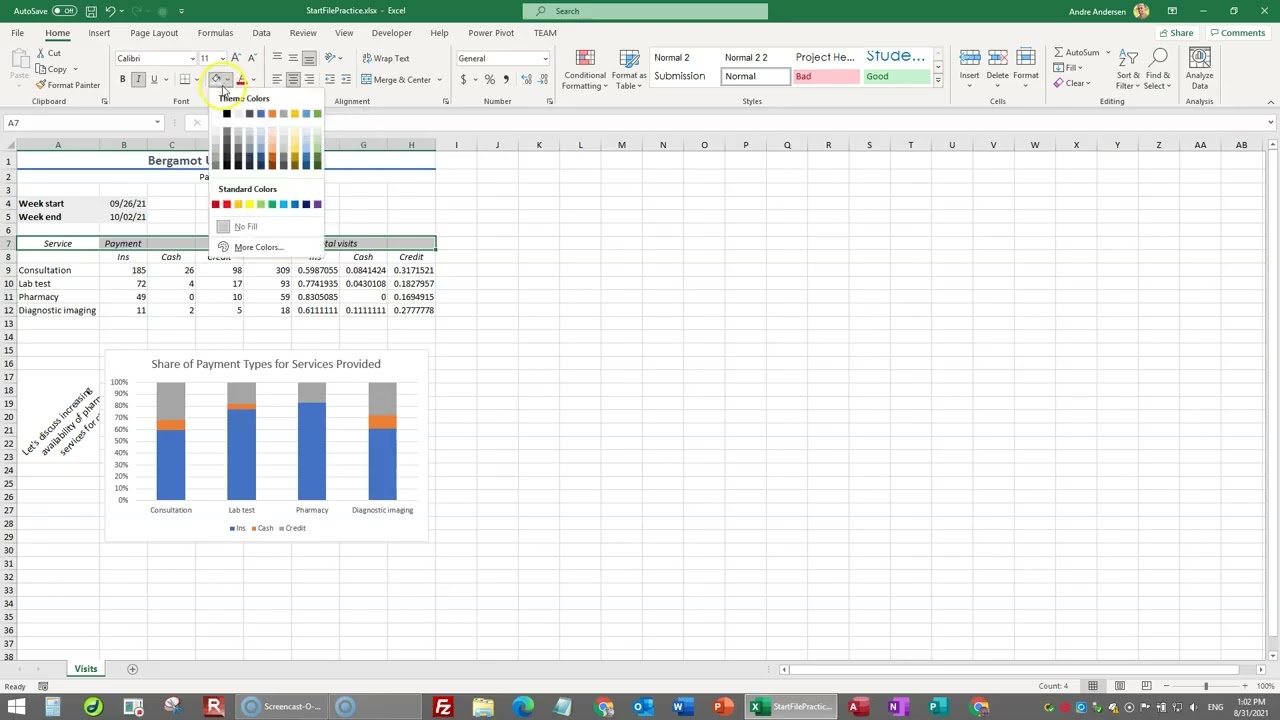This screenshot has height=720, width=1280.
Task: Switch to Page Layout view in the status bar
Action: [x=1119, y=686]
